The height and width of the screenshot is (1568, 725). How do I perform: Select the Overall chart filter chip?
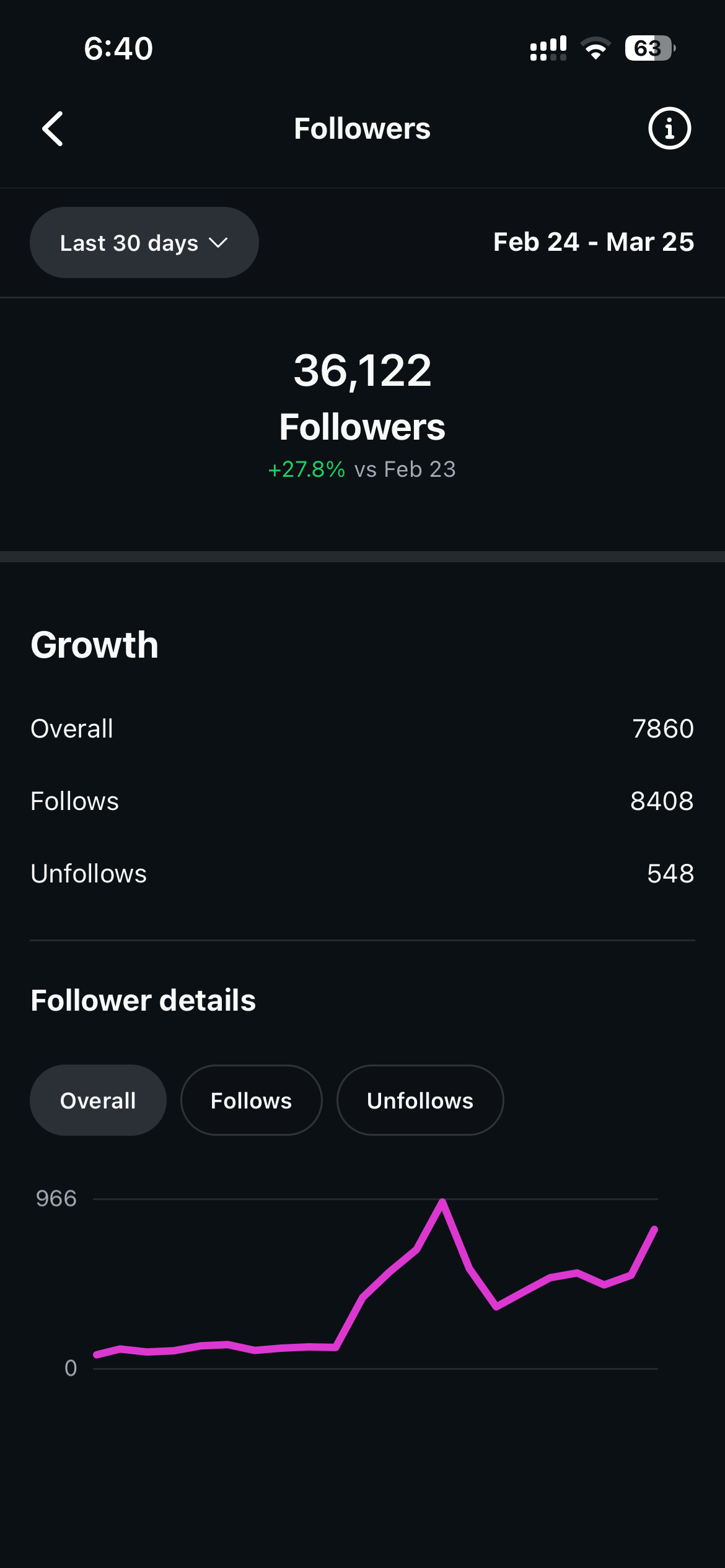98,1100
